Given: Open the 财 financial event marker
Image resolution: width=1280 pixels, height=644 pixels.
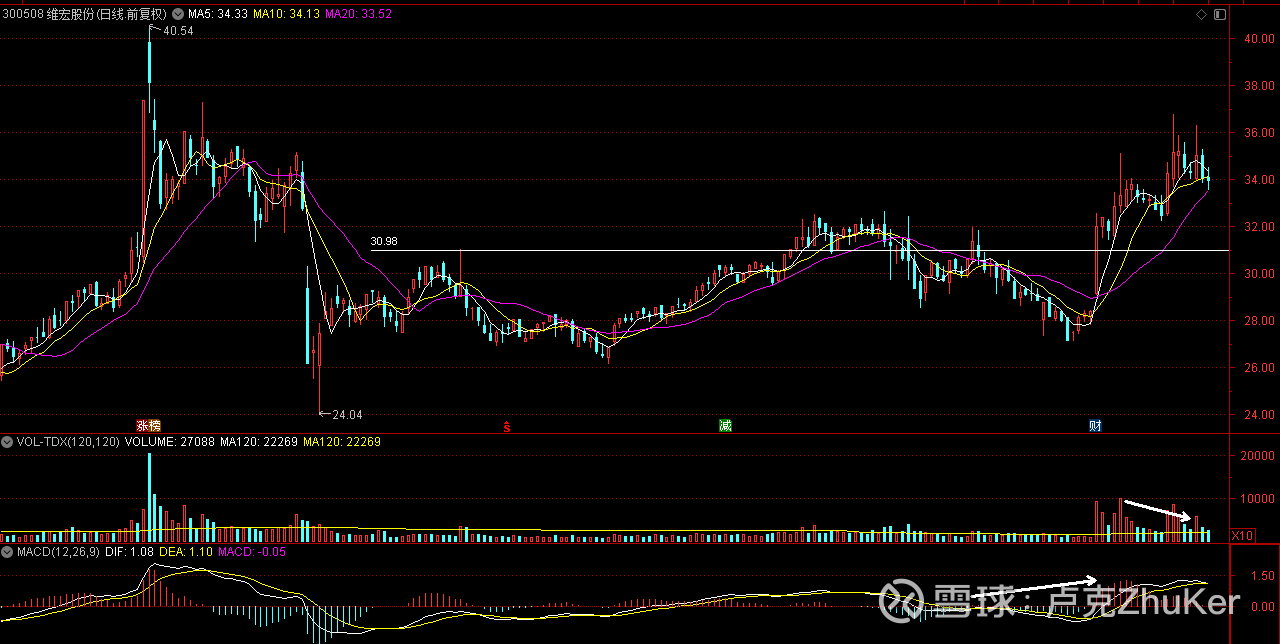Looking at the screenshot, I should (1095, 426).
